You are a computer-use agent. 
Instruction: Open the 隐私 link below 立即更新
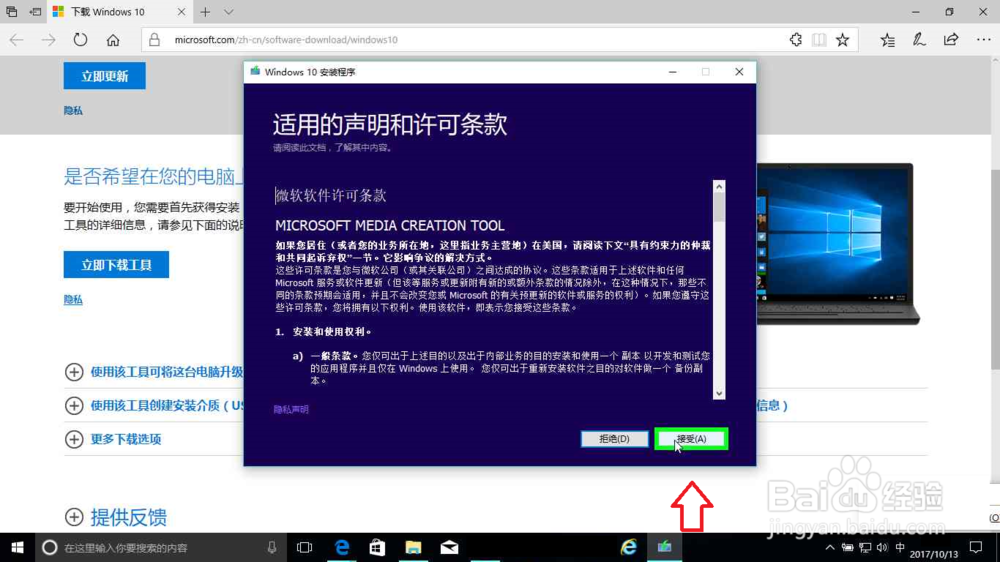pos(73,110)
